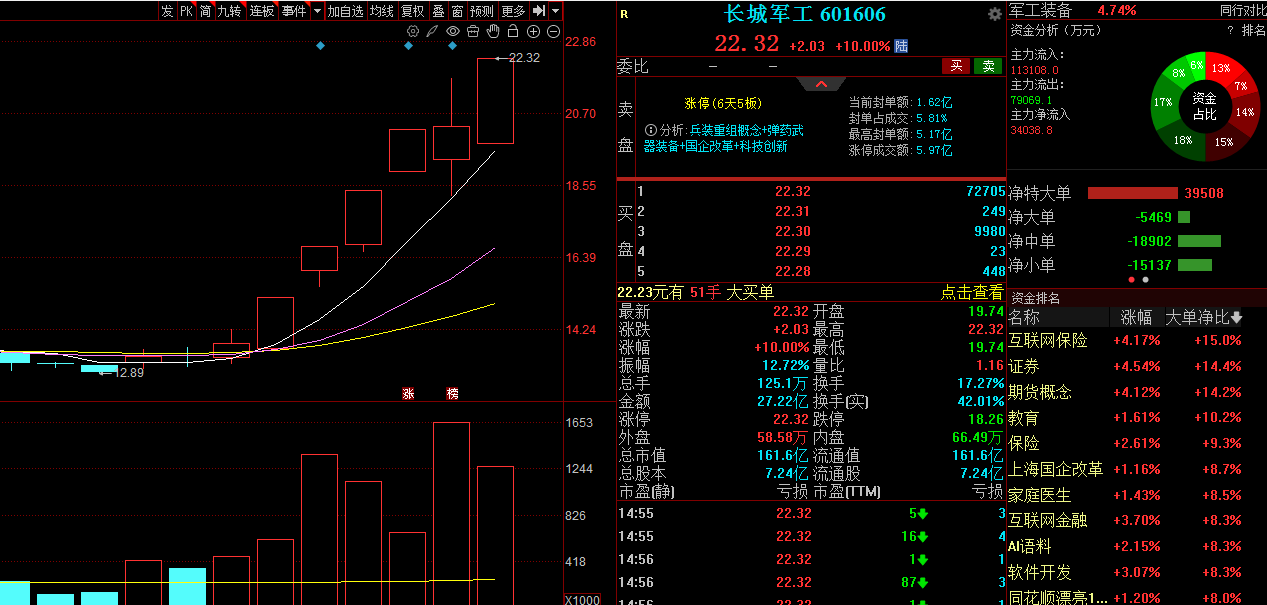The width and height of the screenshot is (1267, 605).
Task: Click the collapse panel arrow icon
Action: click(x=539, y=11)
